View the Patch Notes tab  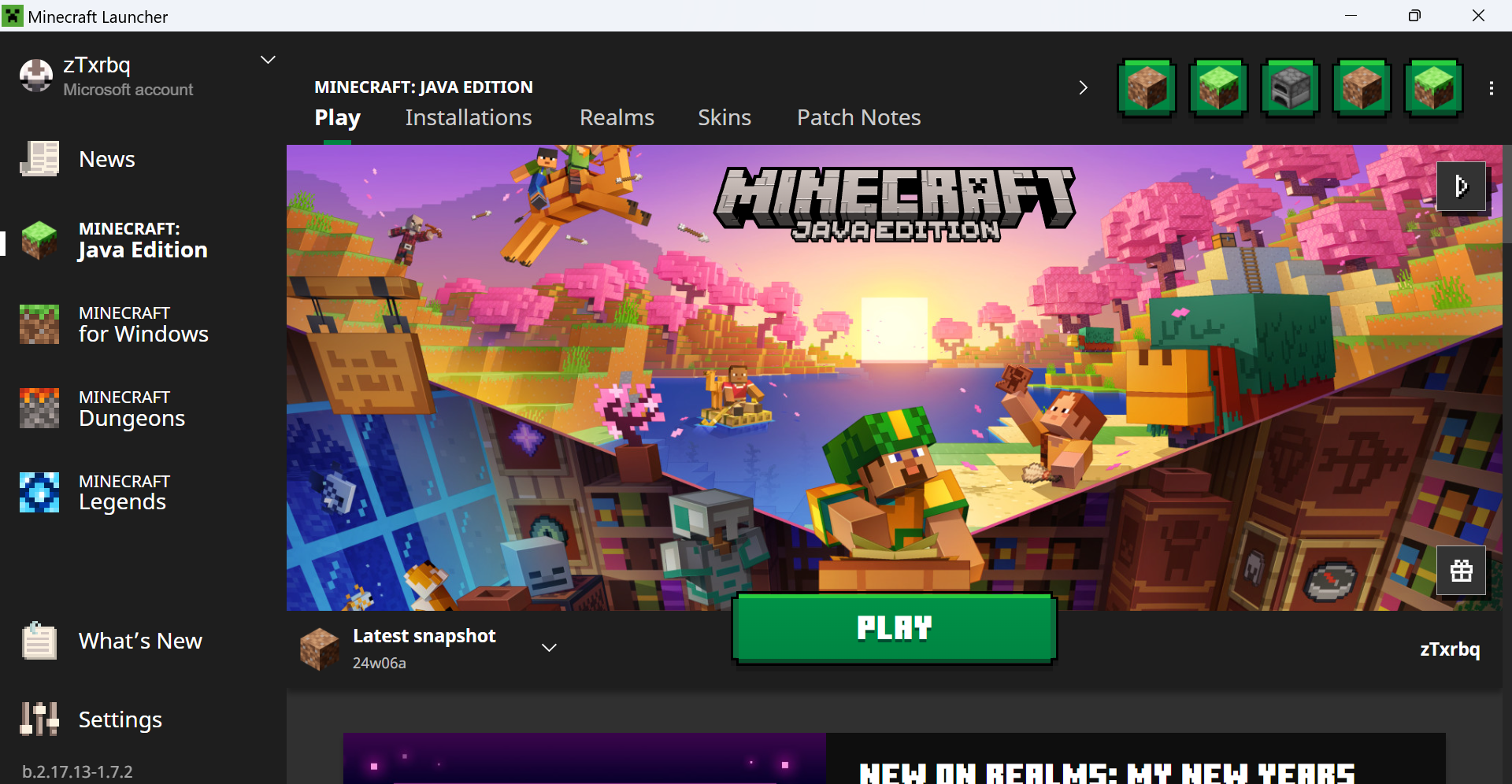pos(858,118)
